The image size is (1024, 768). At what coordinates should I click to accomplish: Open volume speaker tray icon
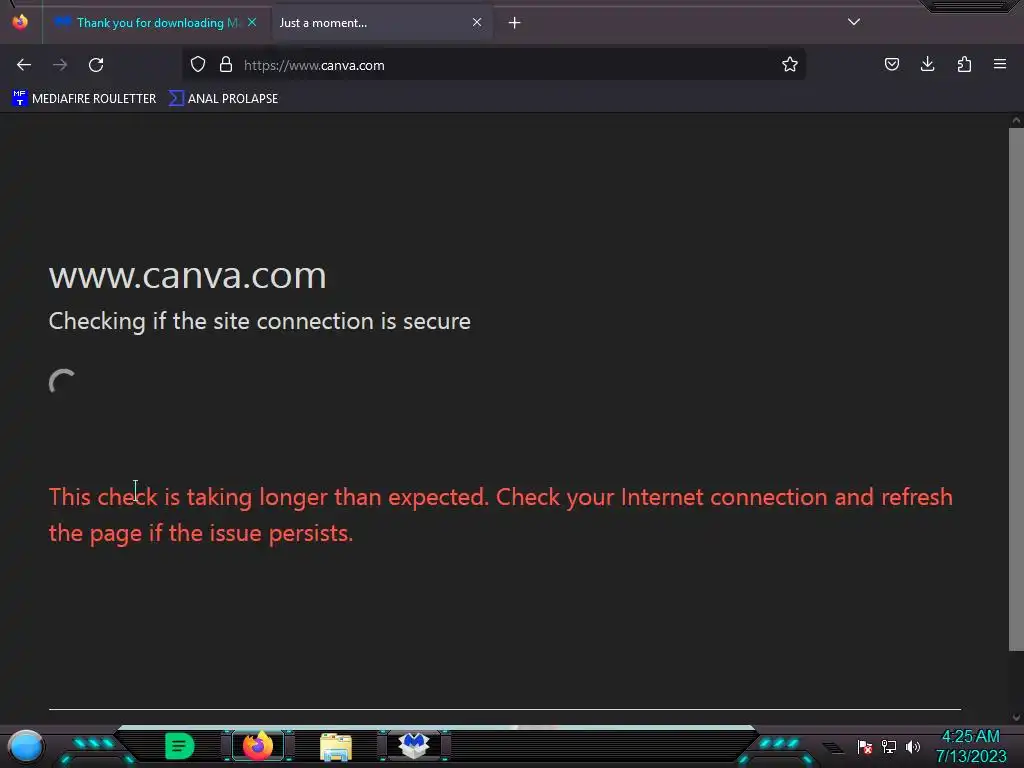[913, 746]
